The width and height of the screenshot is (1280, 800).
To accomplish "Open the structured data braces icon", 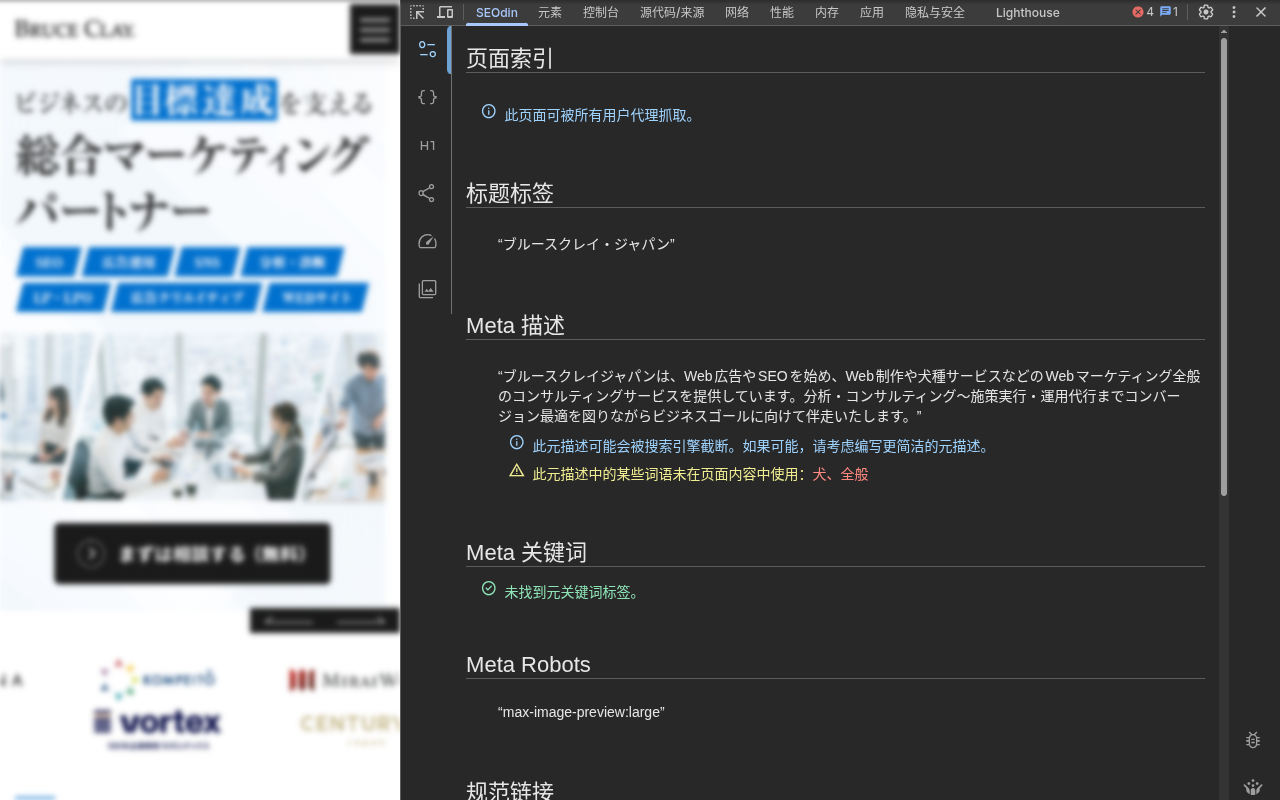I will (427, 97).
